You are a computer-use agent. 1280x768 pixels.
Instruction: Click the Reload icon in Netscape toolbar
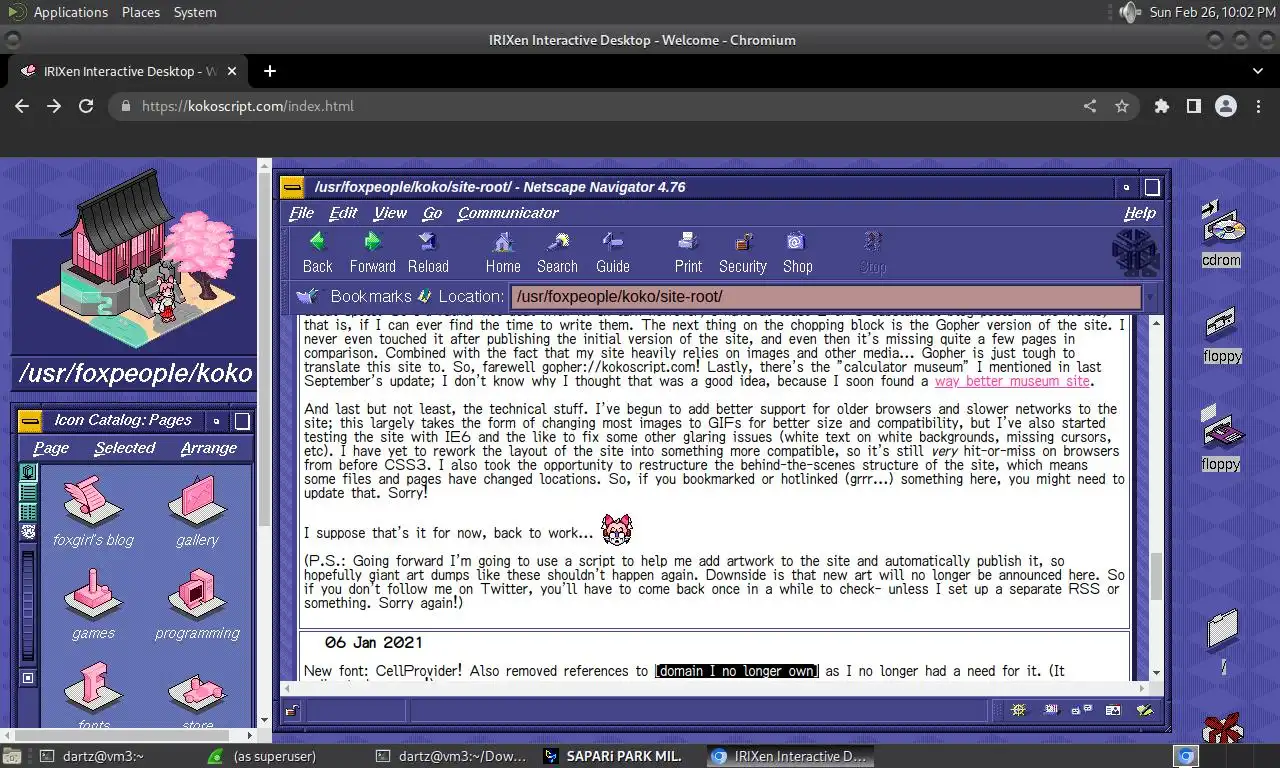[428, 242]
